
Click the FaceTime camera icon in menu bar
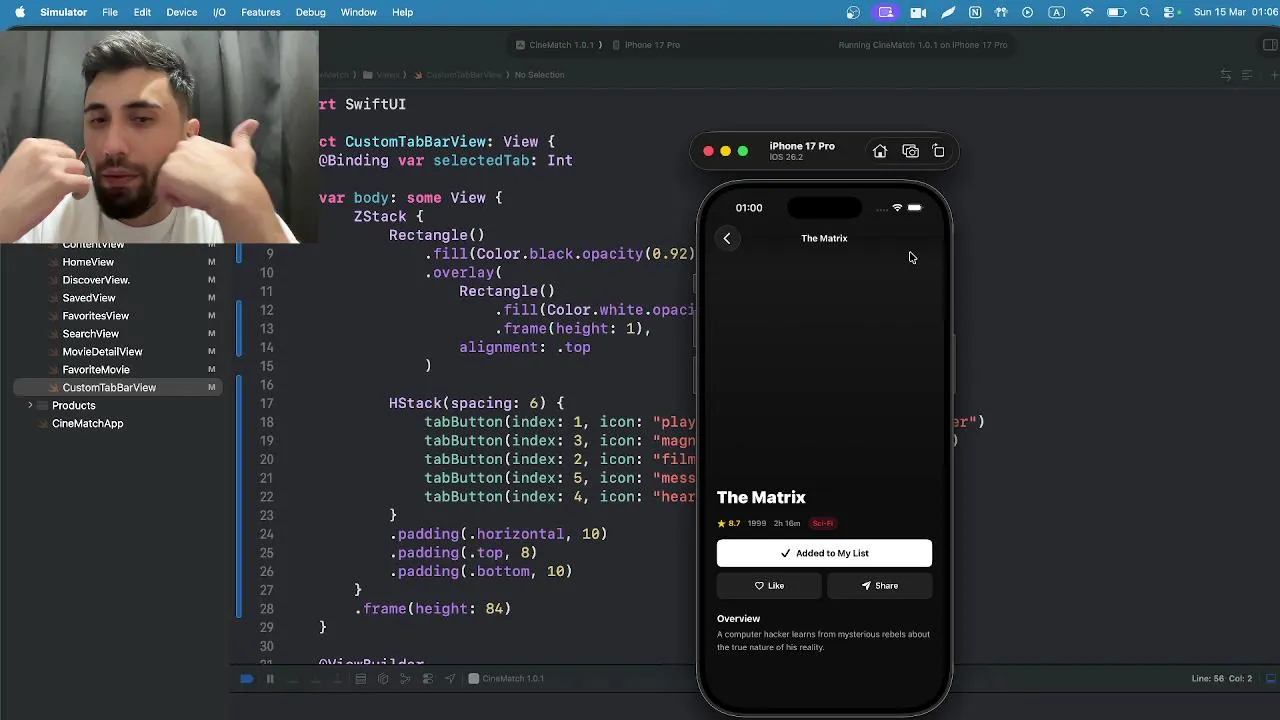click(x=918, y=12)
